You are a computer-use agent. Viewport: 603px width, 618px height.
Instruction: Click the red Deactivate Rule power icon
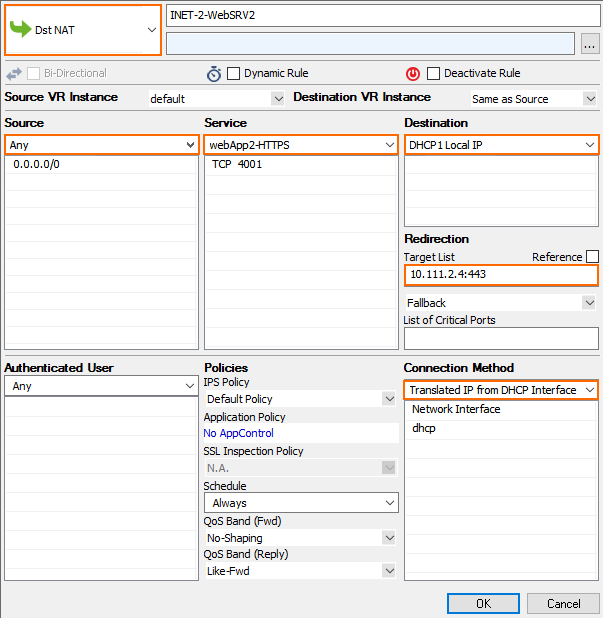(x=413, y=74)
